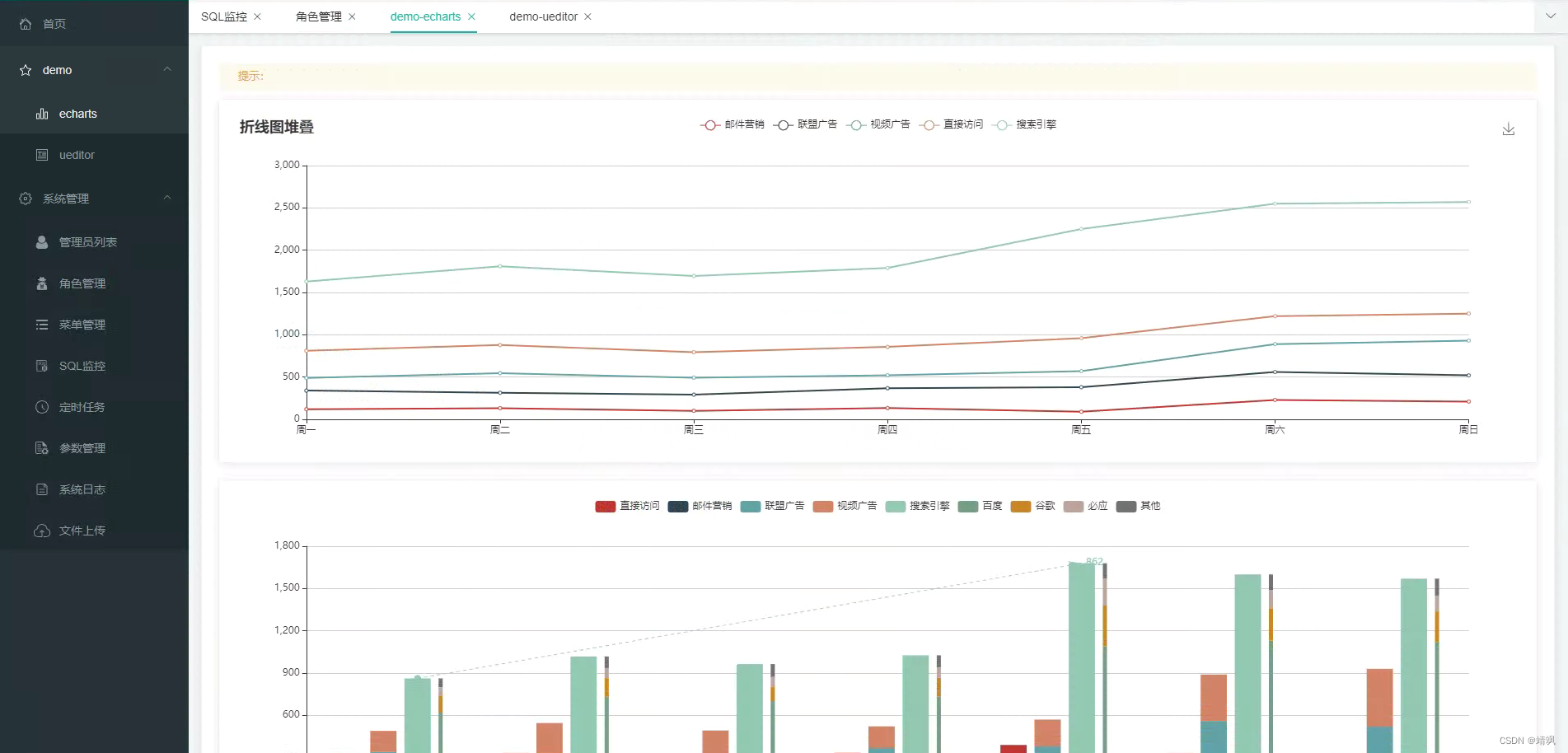Click the 提示 notice banner
The width and height of the screenshot is (1568, 753).
(878, 76)
